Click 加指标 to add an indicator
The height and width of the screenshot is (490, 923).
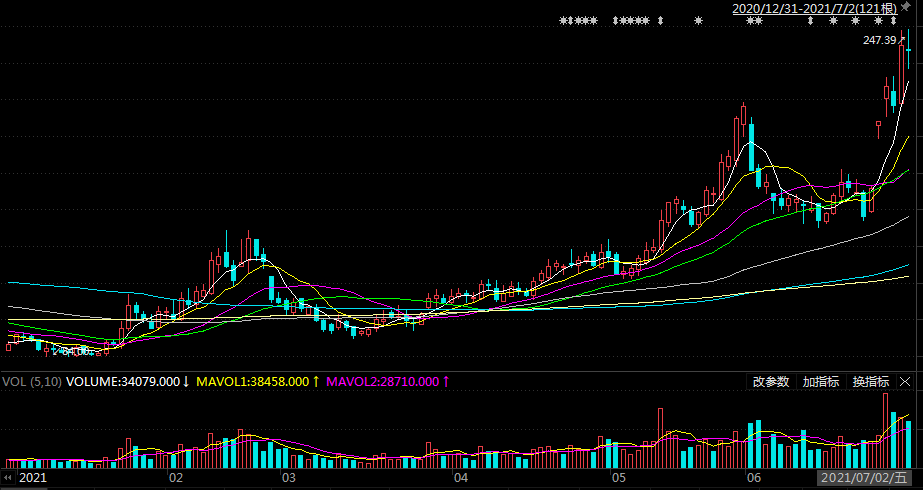pyautogui.click(x=820, y=382)
